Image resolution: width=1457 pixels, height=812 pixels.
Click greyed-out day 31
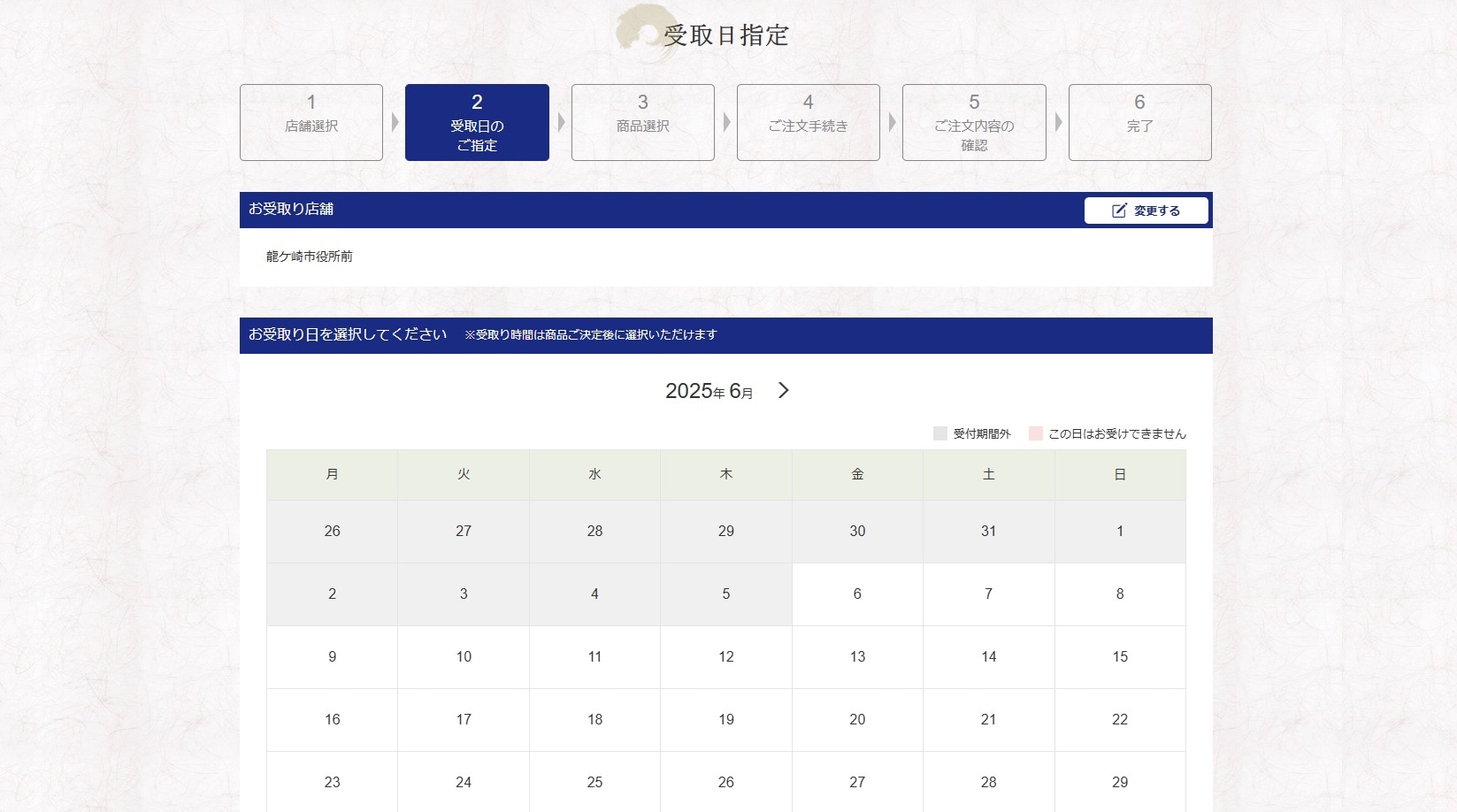[x=989, y=532]
